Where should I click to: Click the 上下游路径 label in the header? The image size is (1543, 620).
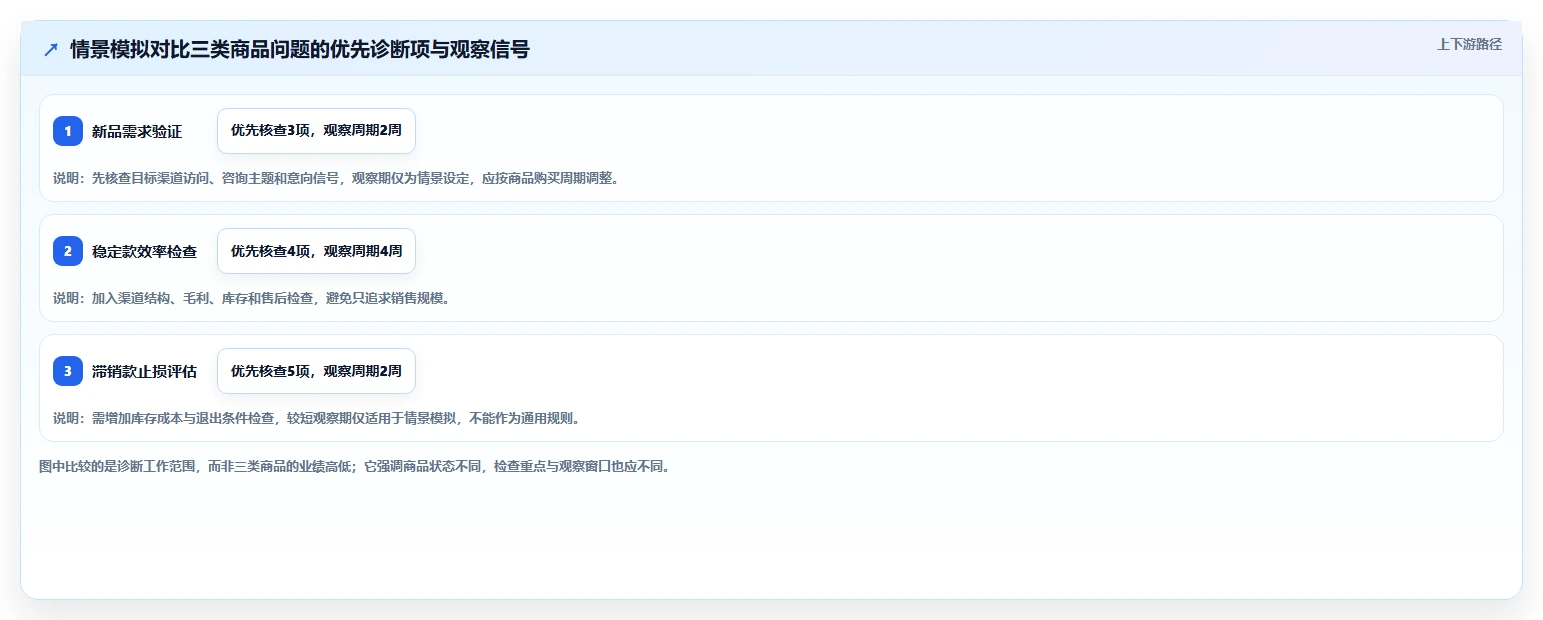(x=1469, y=44)
